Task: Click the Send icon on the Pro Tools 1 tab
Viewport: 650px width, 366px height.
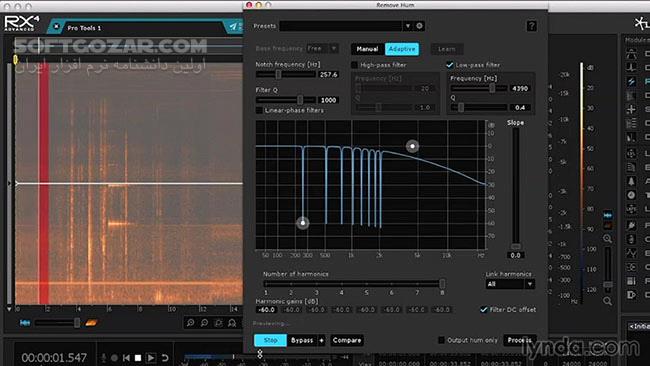Action: tap(233, 27)
